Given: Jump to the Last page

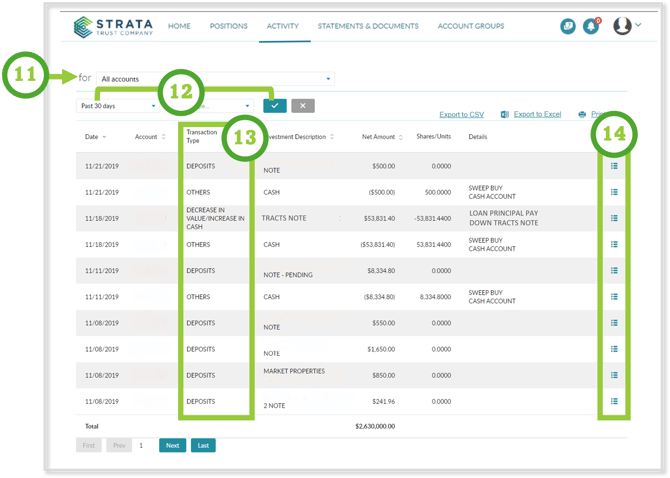Looking at the screenshot, I should tap(203, 445).
